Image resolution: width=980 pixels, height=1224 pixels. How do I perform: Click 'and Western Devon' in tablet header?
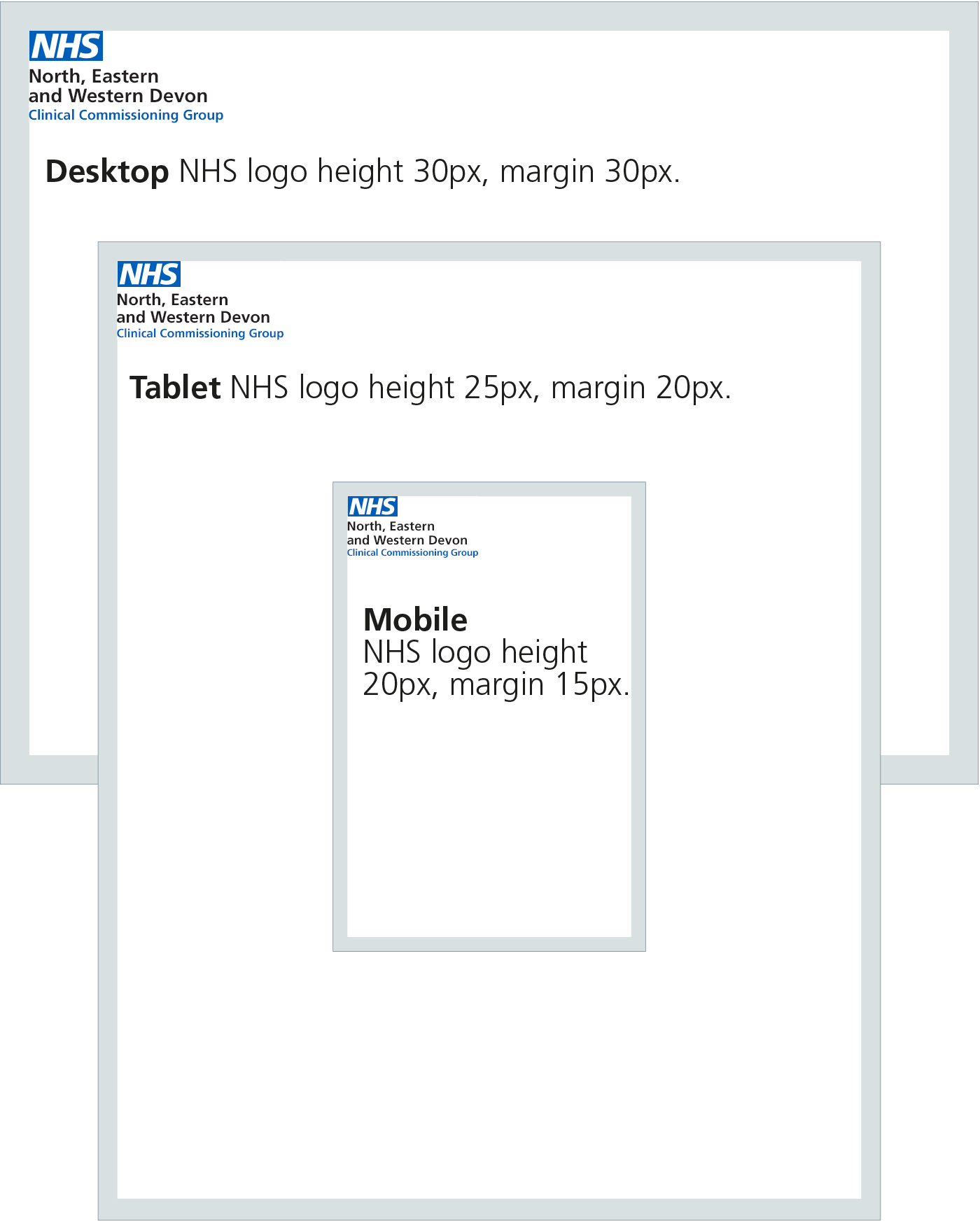click(x=193, y=317)
